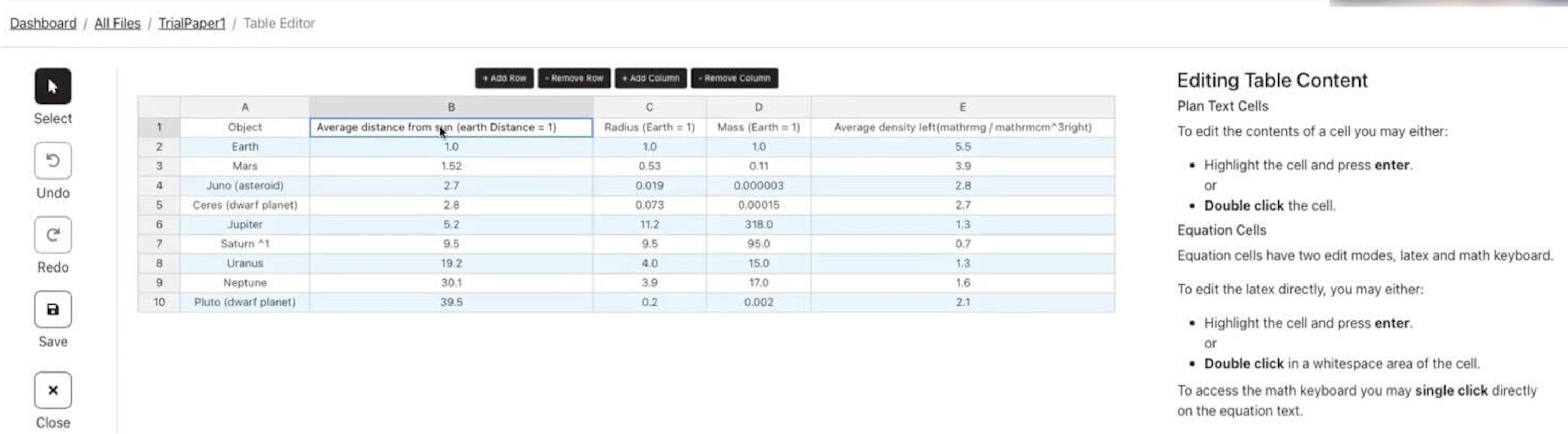Open the Dashboard breadcrumb link
The image size is (1568, 434).
(43, 23)
